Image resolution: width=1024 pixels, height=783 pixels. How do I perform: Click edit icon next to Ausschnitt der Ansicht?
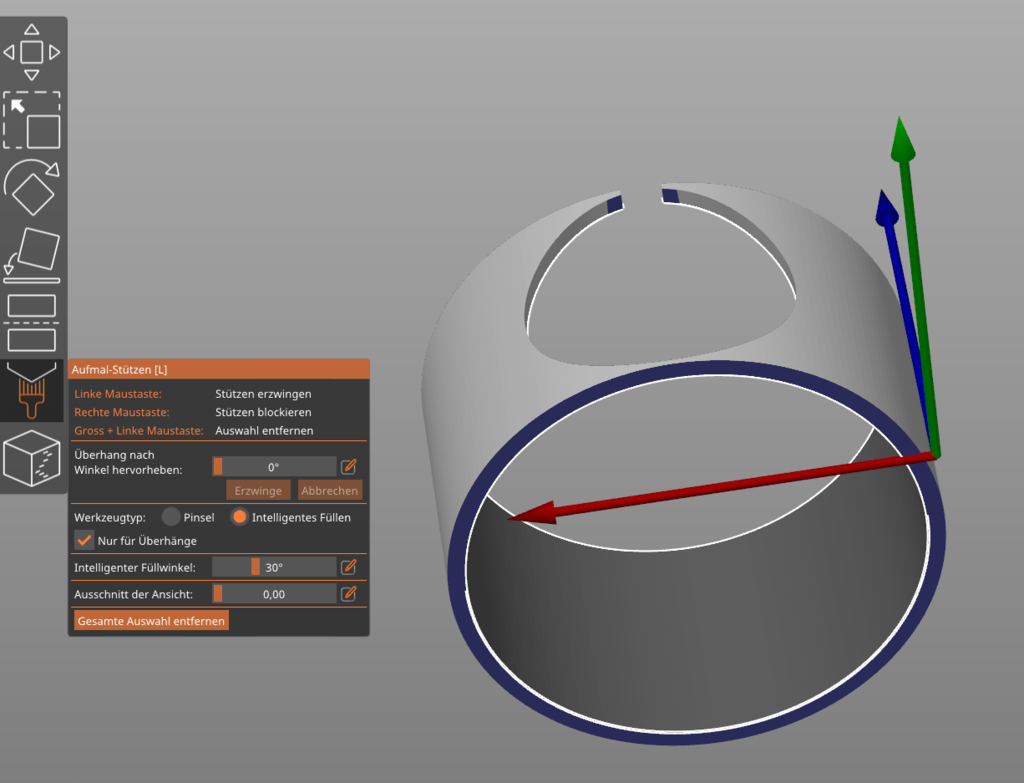[x=349, y=594]
